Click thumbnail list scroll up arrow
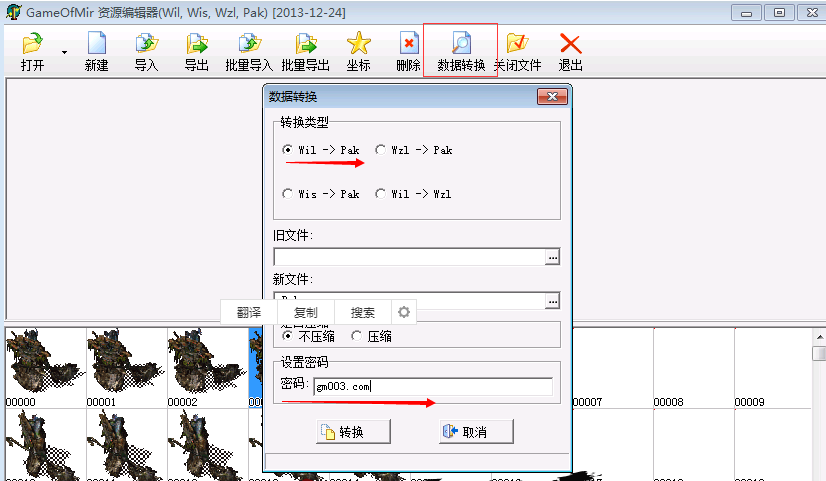Viewport: 826px width, 481px height. (819, 337)
